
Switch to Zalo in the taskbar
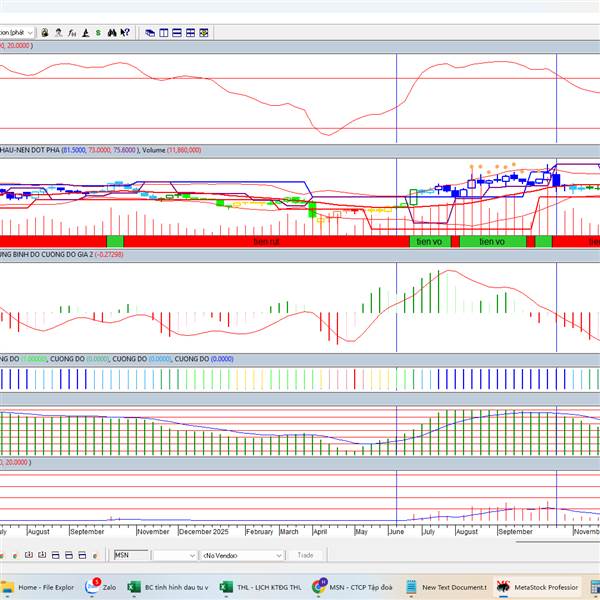(x=100, y=588)
